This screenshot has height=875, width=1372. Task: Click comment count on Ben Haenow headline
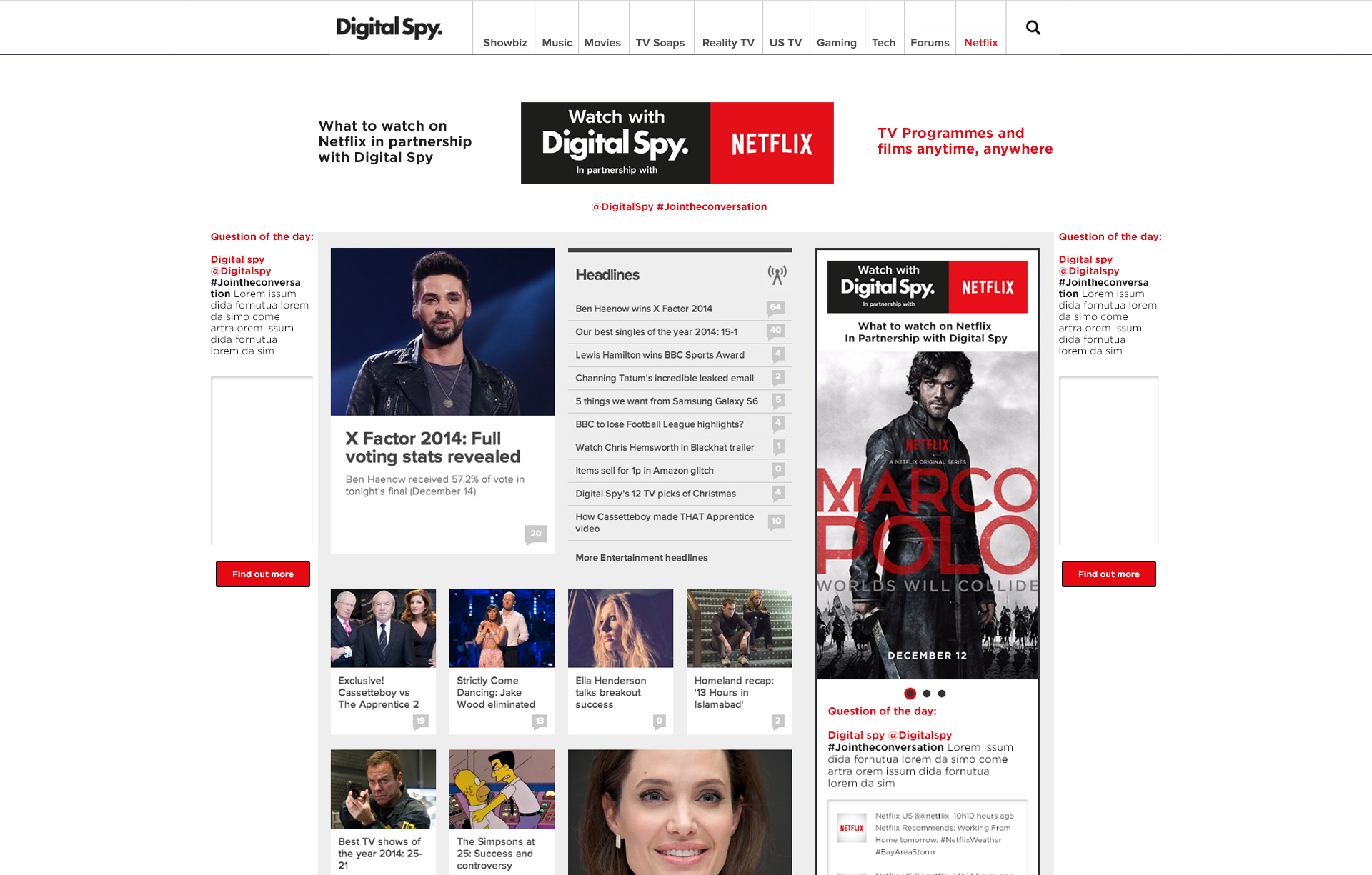pyautogui.click(x=777, y=308)
